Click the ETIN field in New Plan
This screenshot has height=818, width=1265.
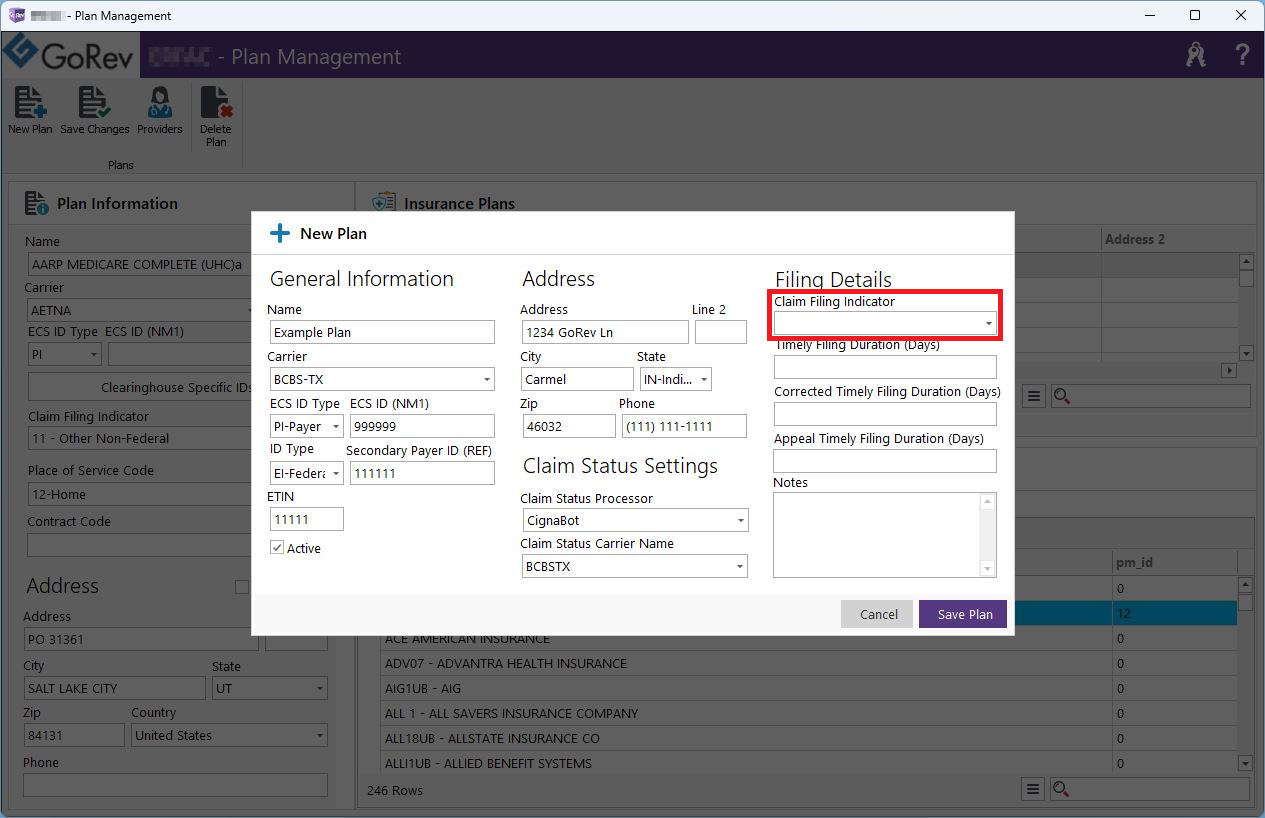[x=307, y=519]
